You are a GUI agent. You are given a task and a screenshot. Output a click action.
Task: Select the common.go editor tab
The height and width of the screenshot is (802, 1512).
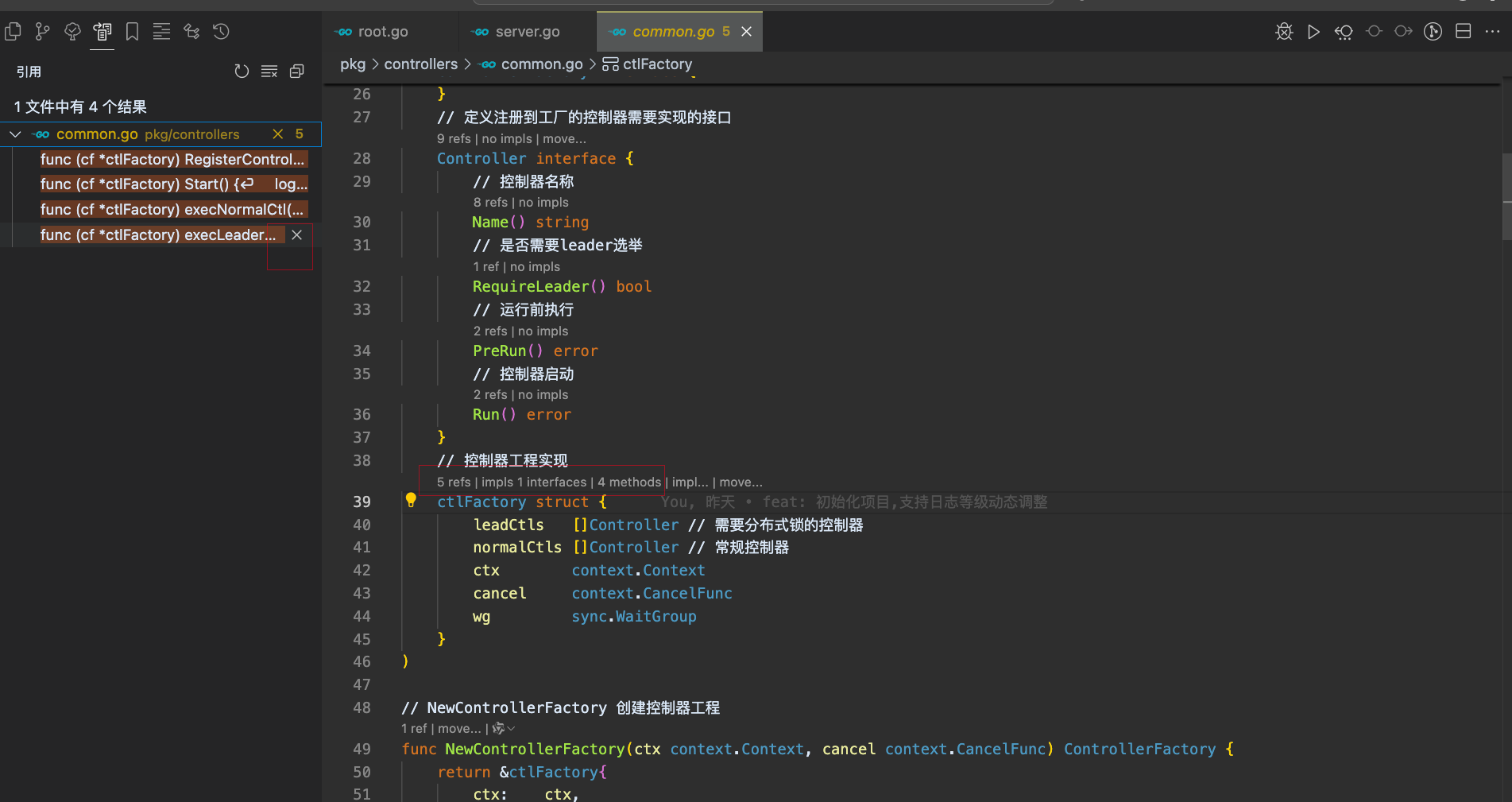coord(674,32)
